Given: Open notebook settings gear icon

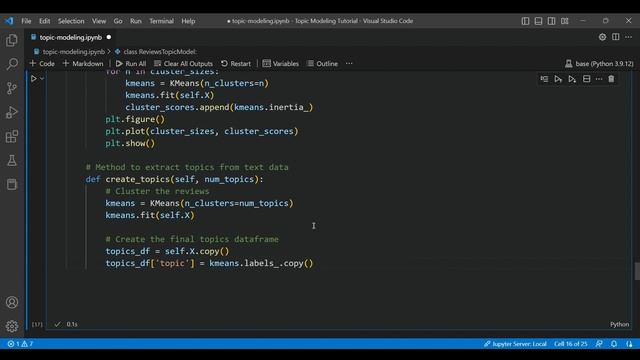Looking at the screenshot, I should tap(602, 37).
